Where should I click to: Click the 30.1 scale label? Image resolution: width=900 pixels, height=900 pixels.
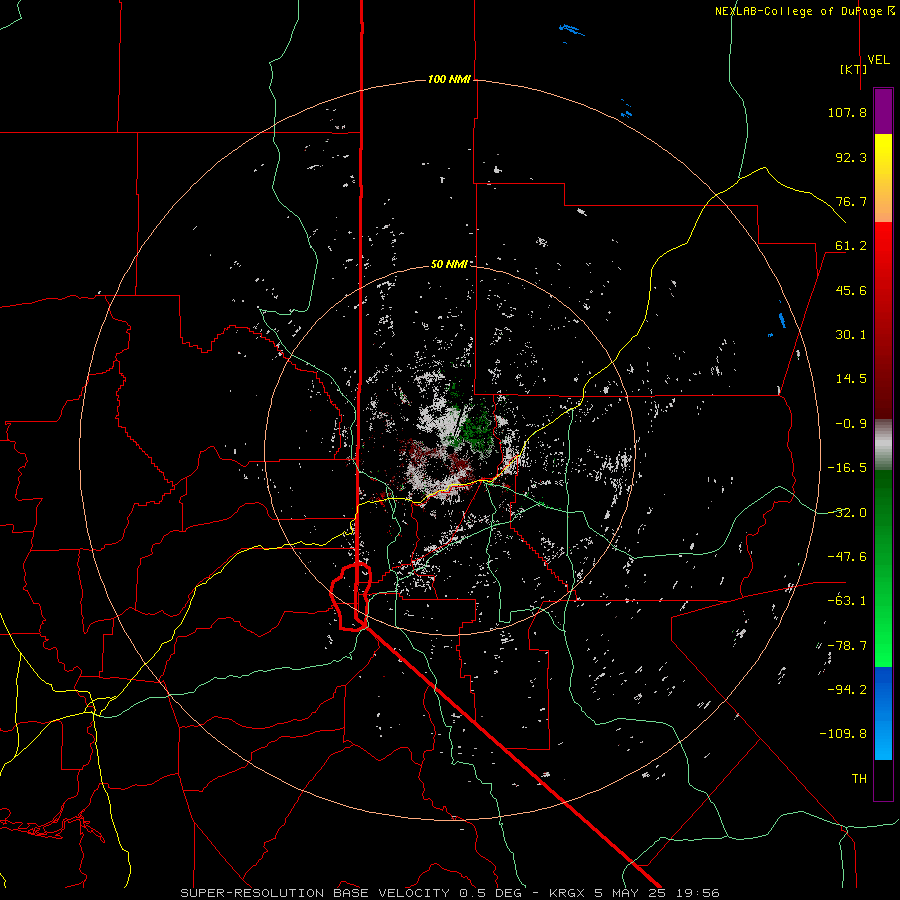point(851,335)
